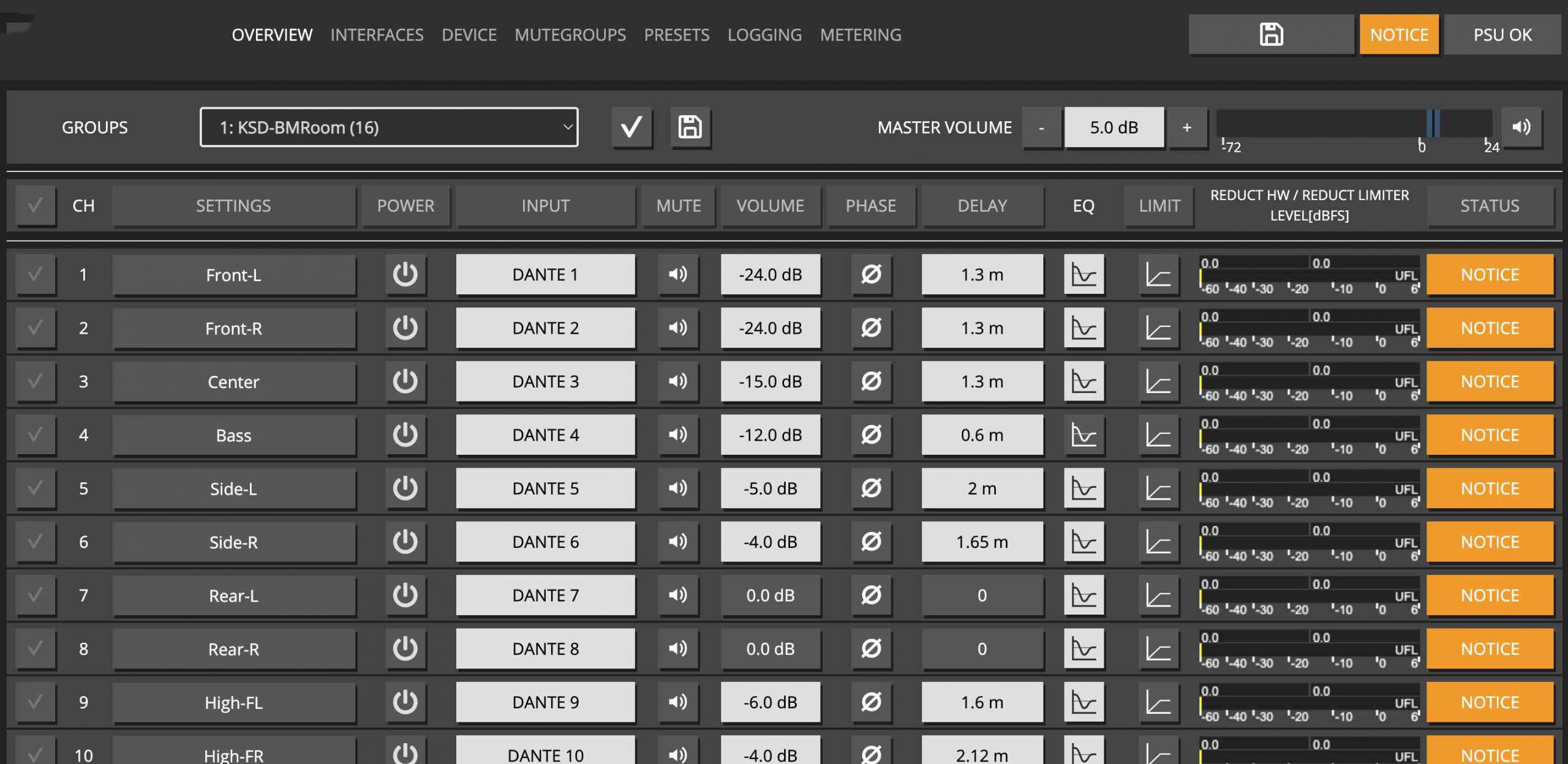
Task: Mute the master volume speaker icon
Action: click(1521, 127)
